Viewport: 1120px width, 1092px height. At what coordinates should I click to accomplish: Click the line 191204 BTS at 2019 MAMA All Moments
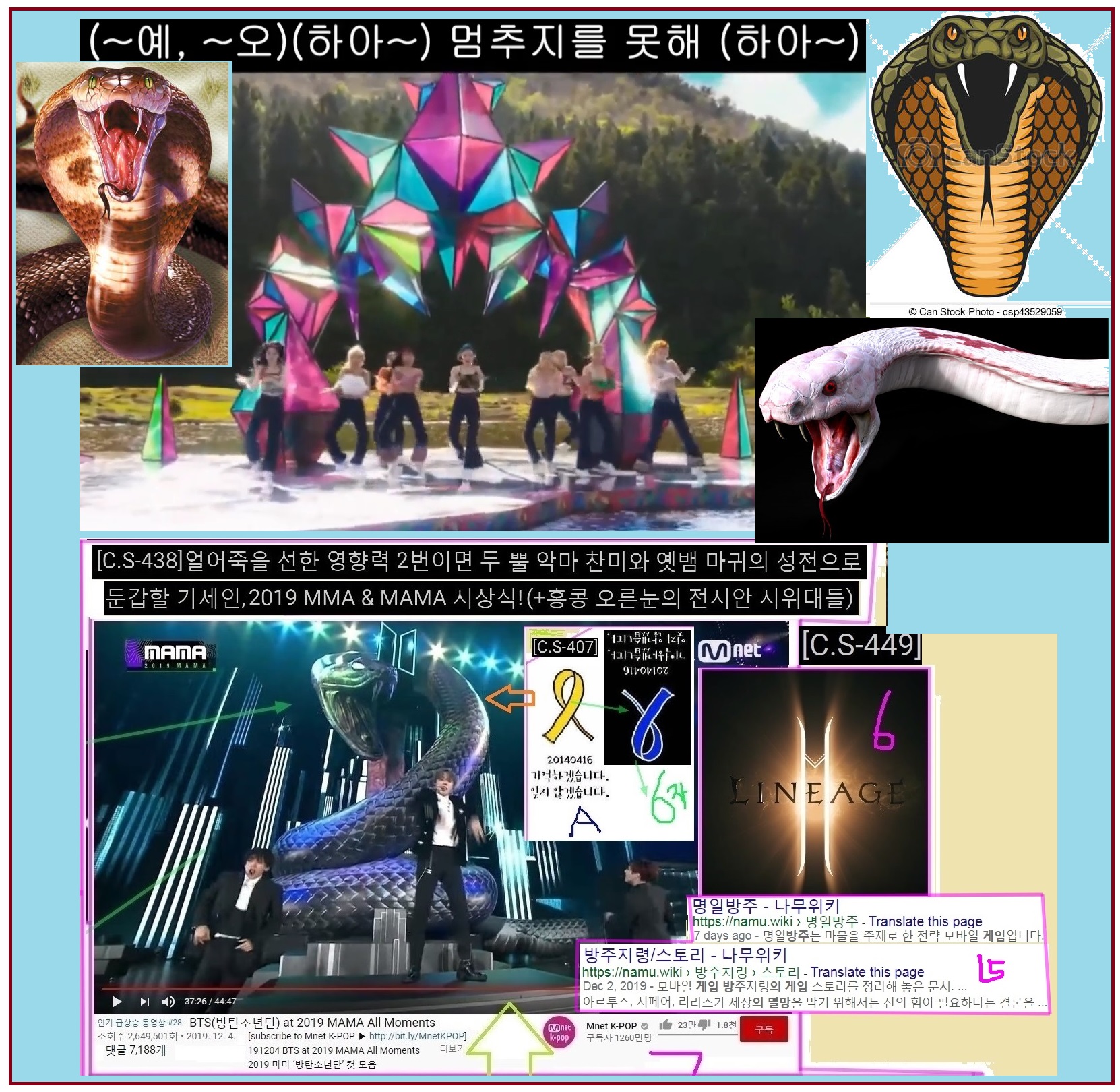click(x=334, y=1050)
